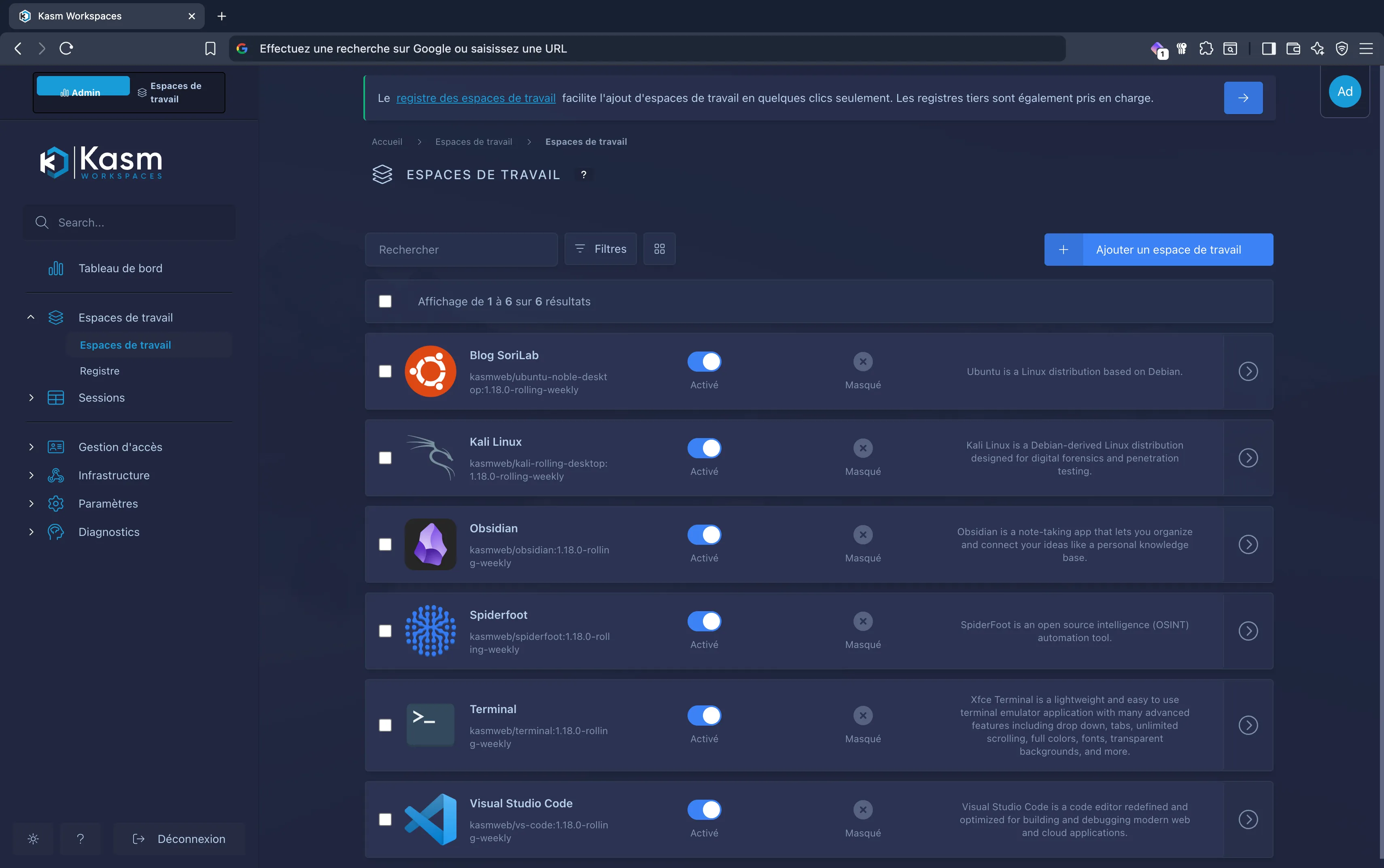Select the Paramètres gear icon
Image resolution: width=1384 pixels, height=868 pixels.
point(55,504)
